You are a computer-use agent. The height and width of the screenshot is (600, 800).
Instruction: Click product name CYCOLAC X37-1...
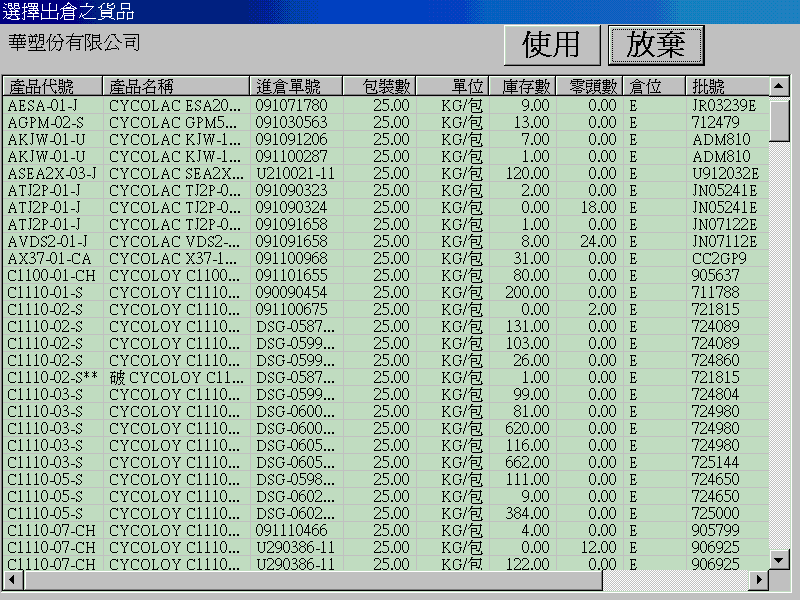pyautogui.click(x=173, y=258)
